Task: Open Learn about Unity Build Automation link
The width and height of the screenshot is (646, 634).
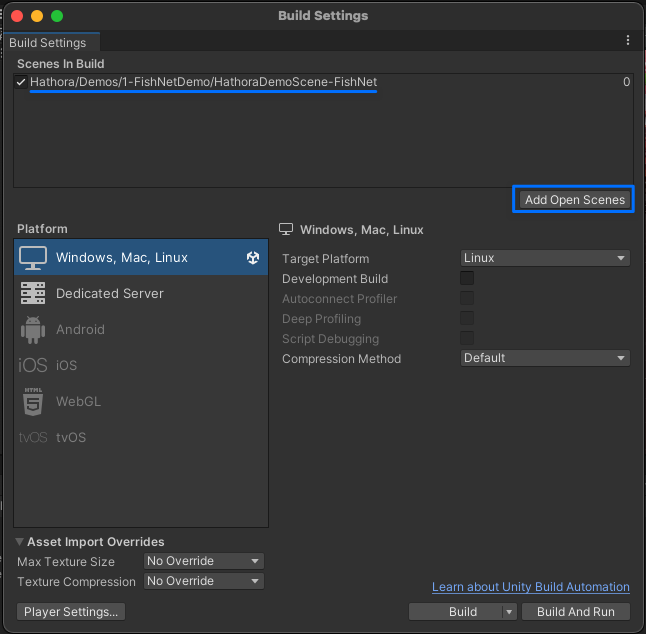Action: point(531,587)
